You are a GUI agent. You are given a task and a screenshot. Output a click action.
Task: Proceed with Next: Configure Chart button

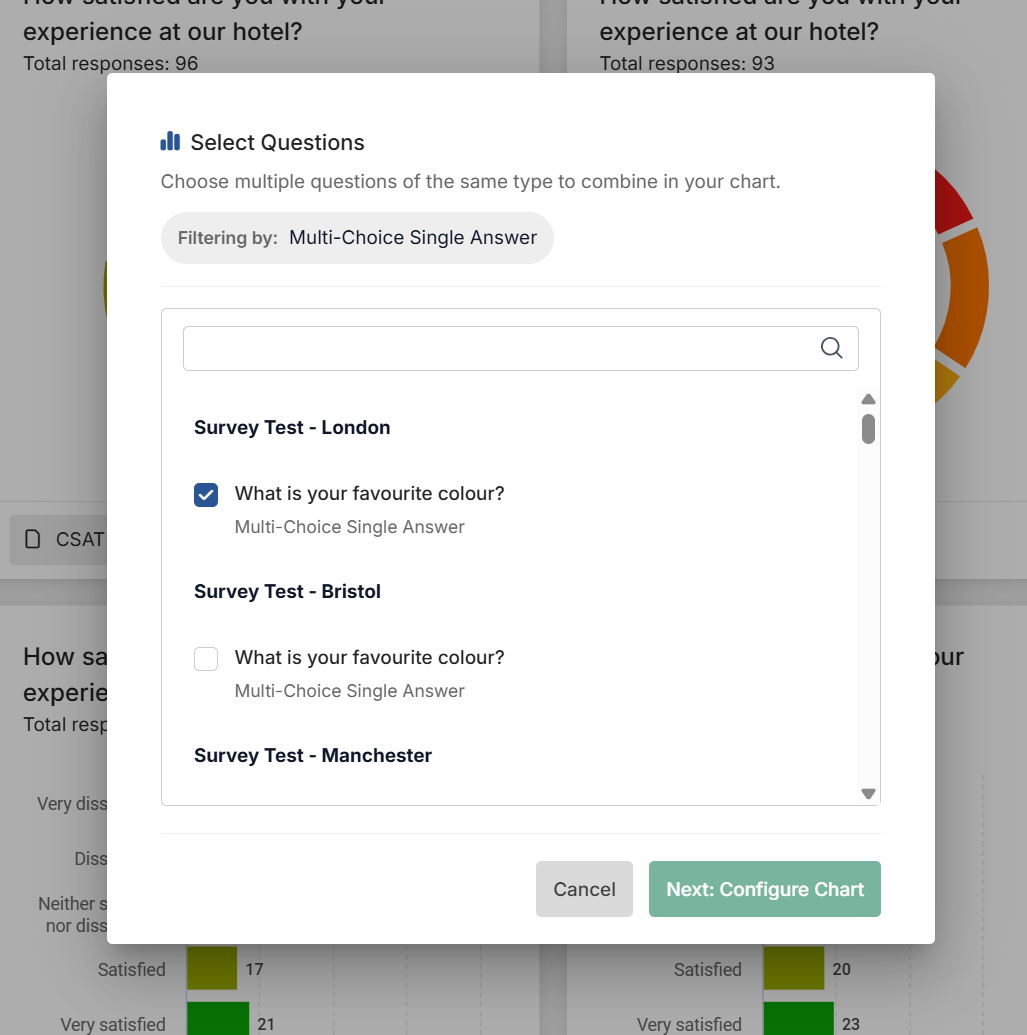point(765,889)
